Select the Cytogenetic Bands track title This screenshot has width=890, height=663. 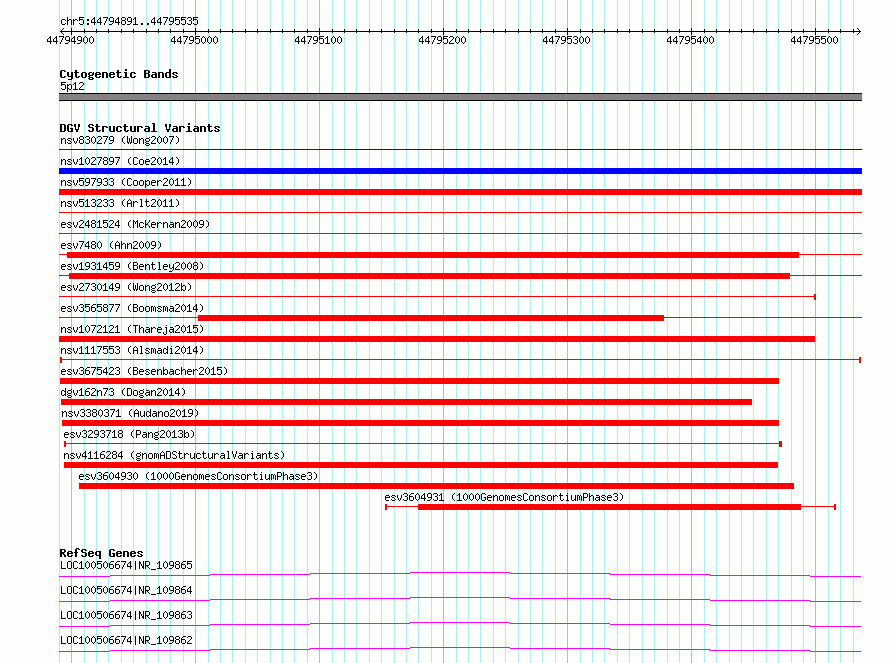point(119,74)
